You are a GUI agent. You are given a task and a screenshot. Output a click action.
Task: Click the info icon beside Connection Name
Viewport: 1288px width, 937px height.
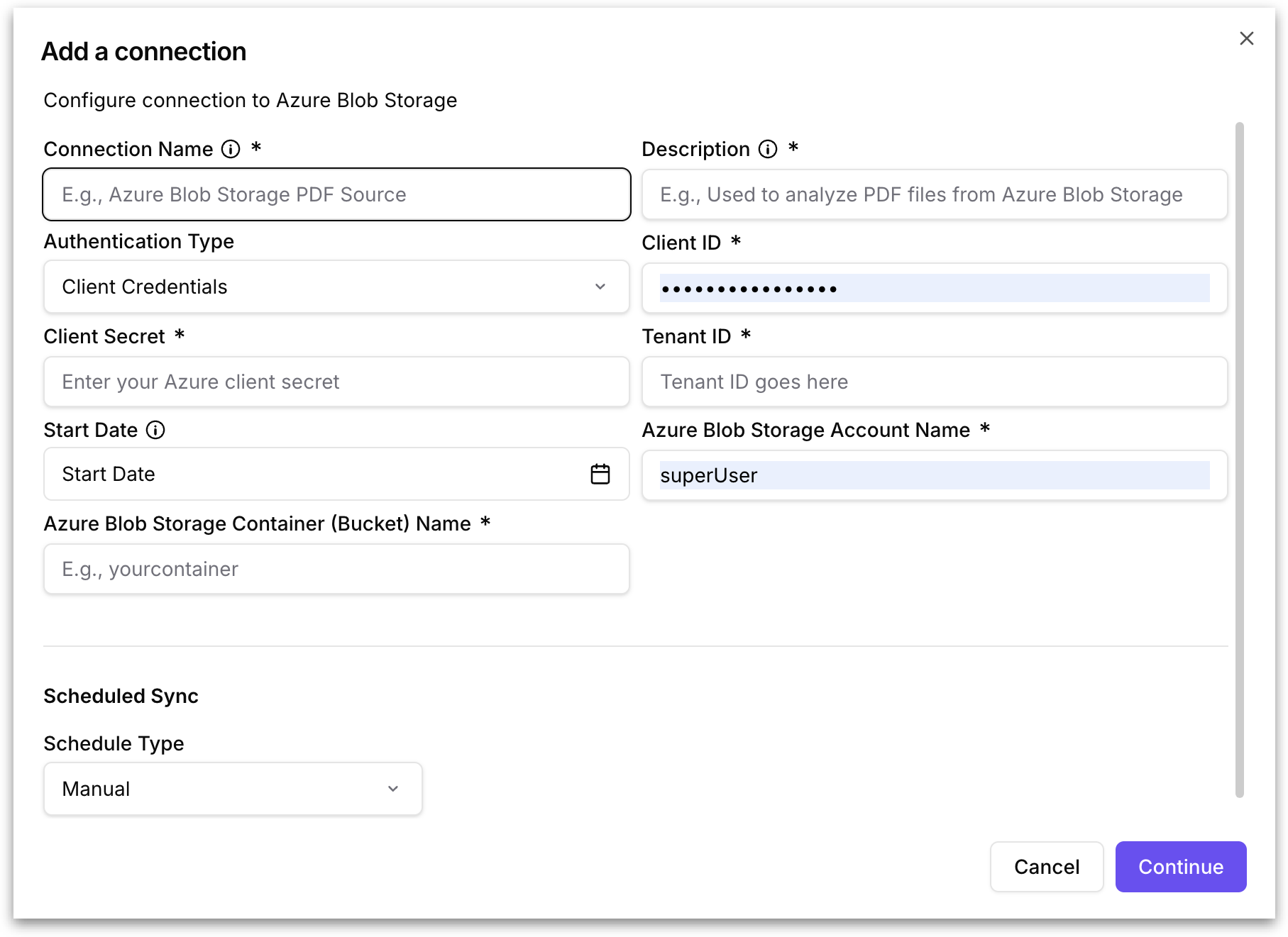tap(231, 149)
